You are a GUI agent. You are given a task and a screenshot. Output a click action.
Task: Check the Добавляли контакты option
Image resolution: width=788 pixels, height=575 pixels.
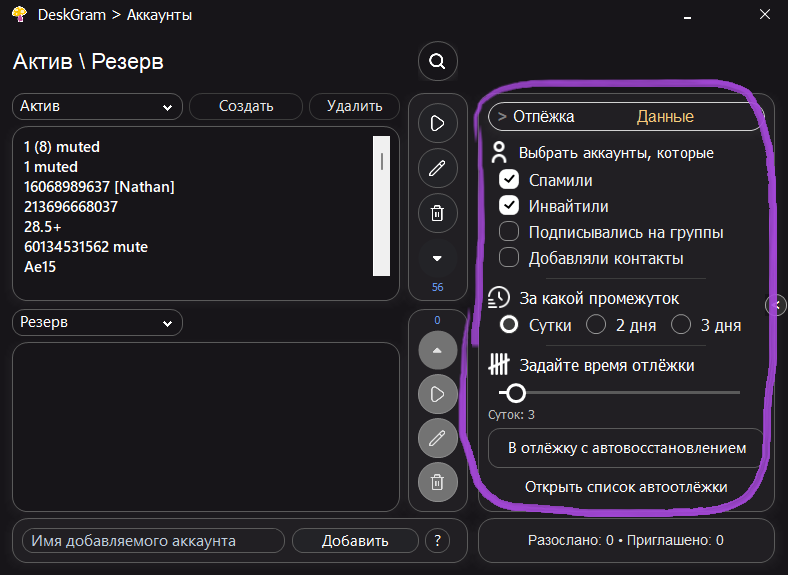[x=510, y=258]
